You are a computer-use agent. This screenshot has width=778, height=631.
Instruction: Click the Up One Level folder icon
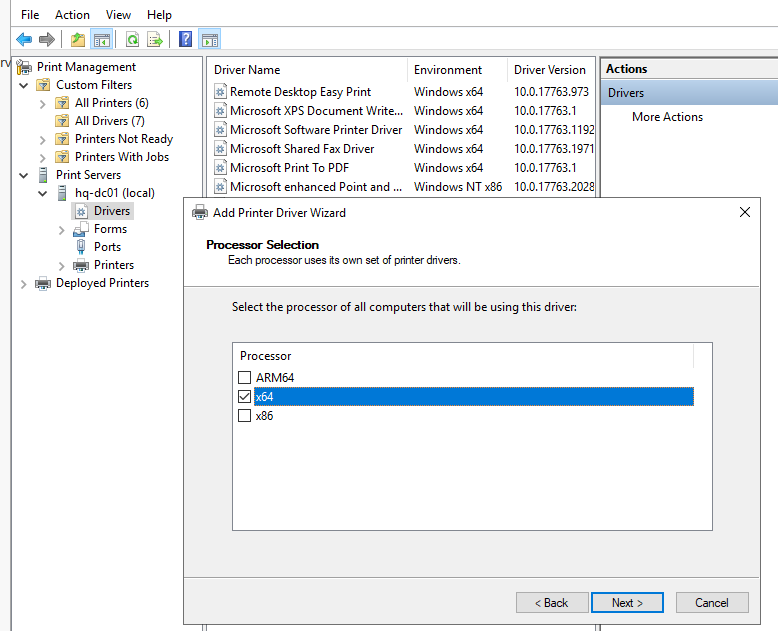(77, 40)
